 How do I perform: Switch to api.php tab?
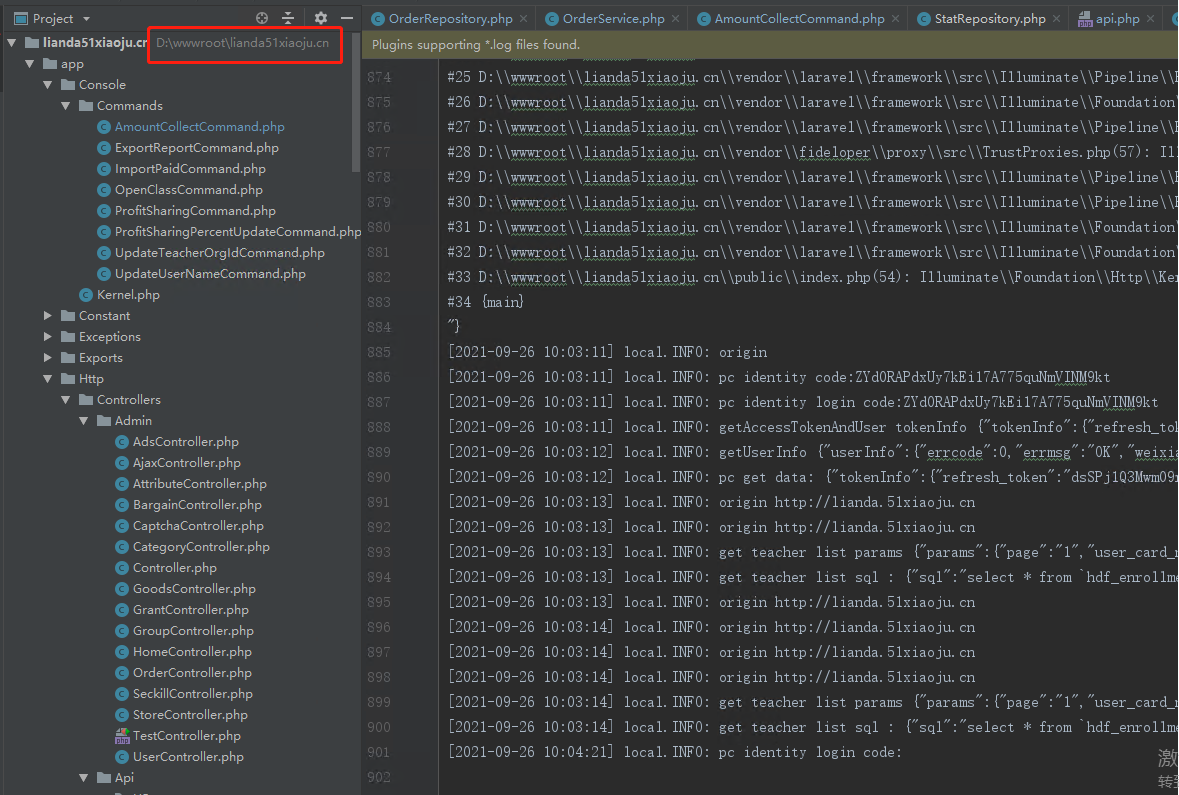(1117, 19)
